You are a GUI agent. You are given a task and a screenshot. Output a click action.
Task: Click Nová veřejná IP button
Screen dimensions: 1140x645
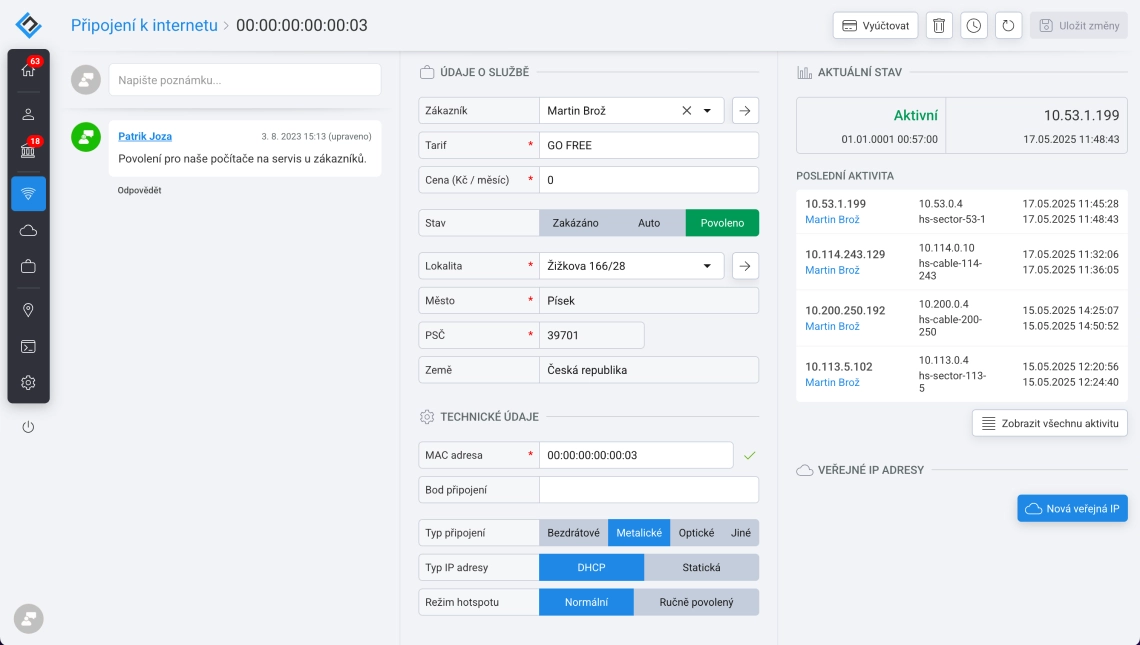coord(1072,509)
